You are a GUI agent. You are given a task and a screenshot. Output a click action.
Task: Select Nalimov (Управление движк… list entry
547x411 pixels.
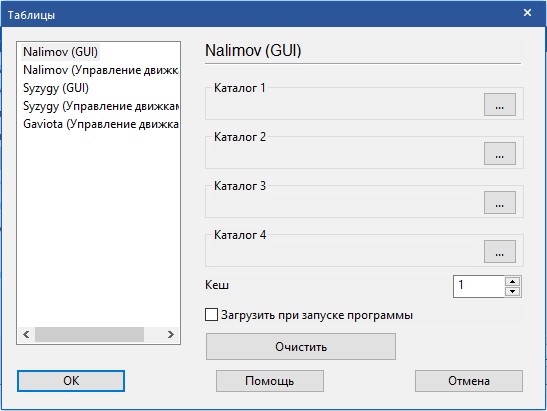tap(100, 70)
